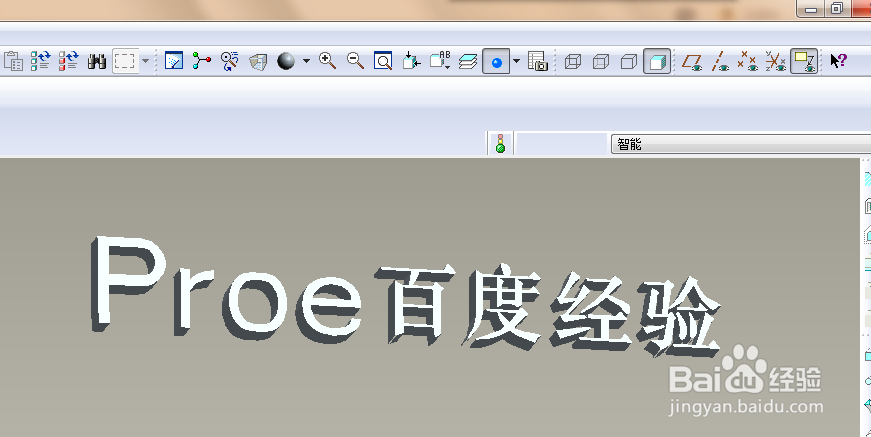Open the Find tool binoculars icon

click(97, 61)
